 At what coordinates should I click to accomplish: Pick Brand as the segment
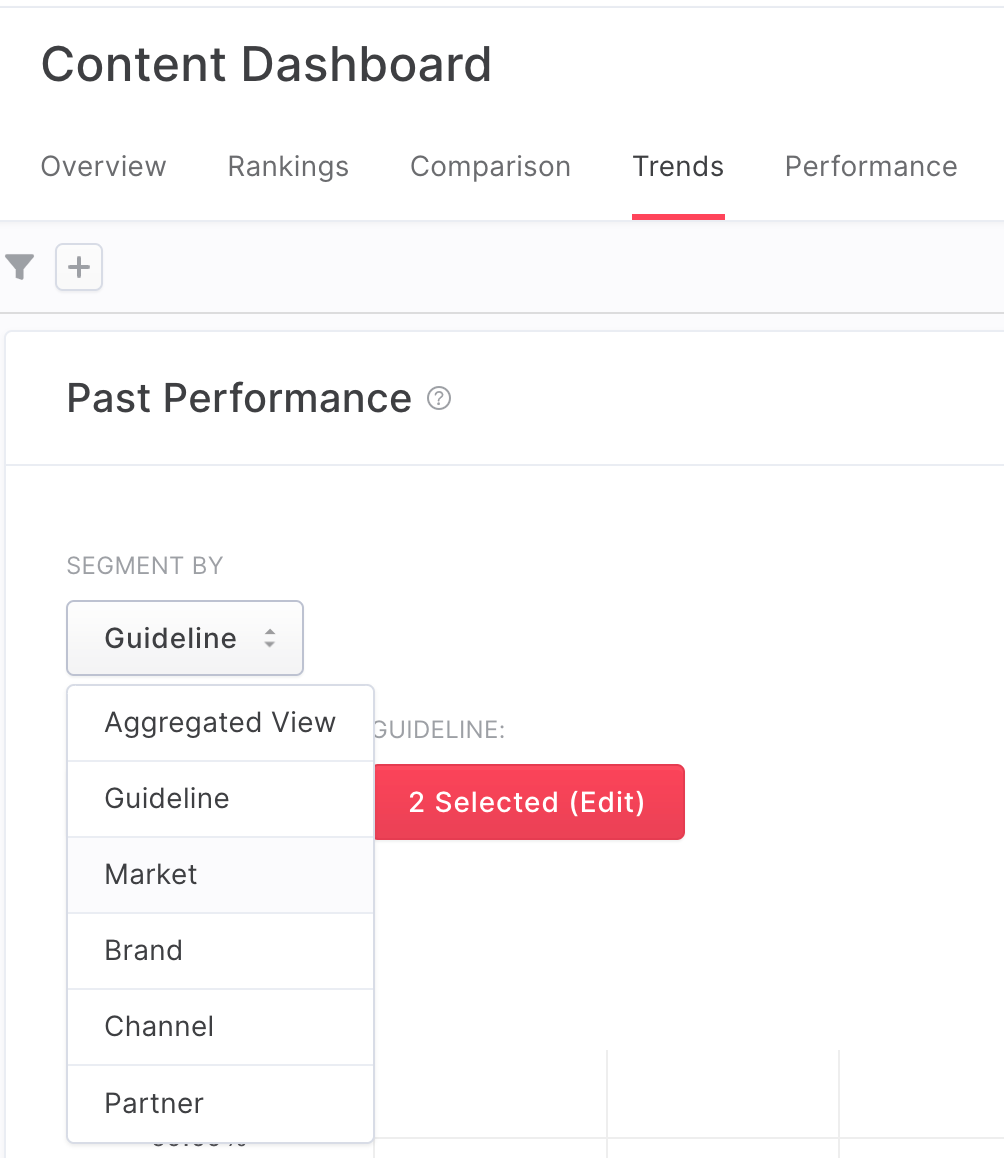tap(220, 951)
